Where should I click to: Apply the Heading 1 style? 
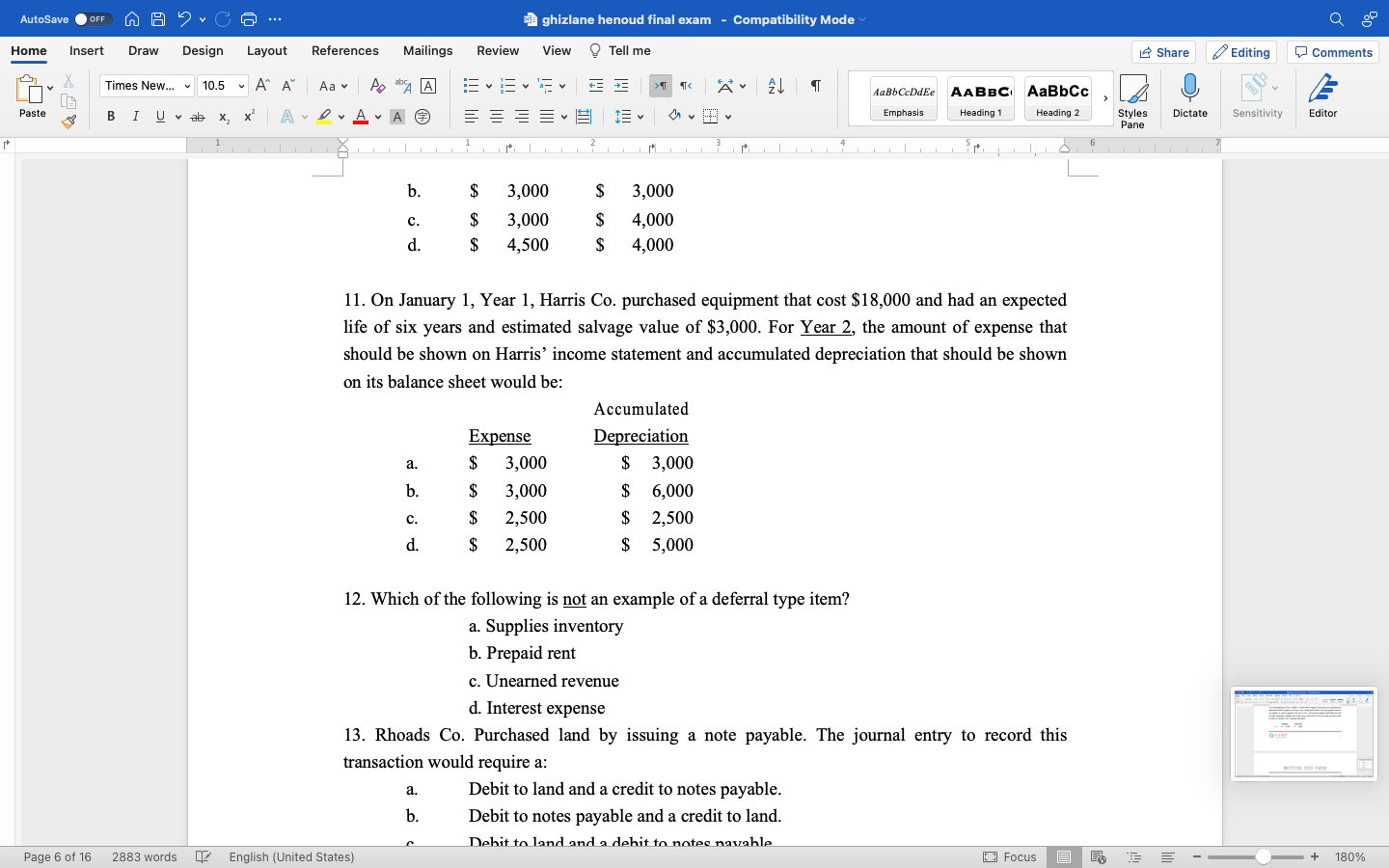(980, 98)
